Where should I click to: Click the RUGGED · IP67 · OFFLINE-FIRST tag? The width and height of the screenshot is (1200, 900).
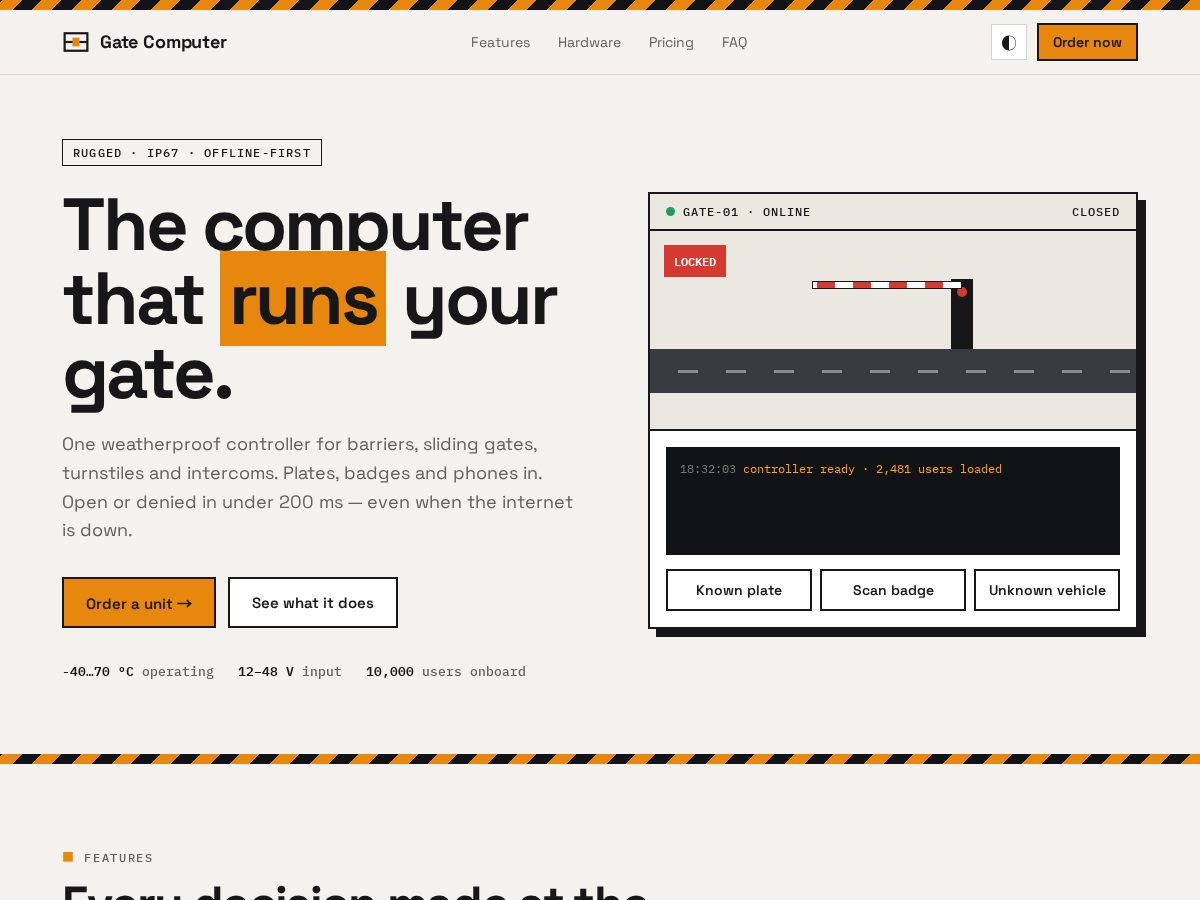coord(192,153)
